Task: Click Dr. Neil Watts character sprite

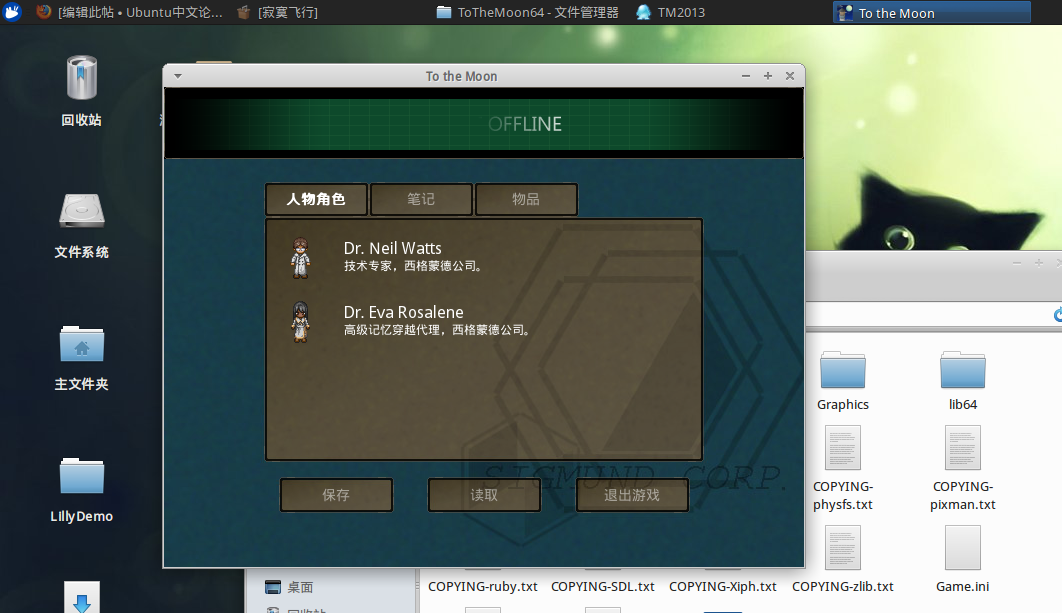Action: [x=301, y=258]
